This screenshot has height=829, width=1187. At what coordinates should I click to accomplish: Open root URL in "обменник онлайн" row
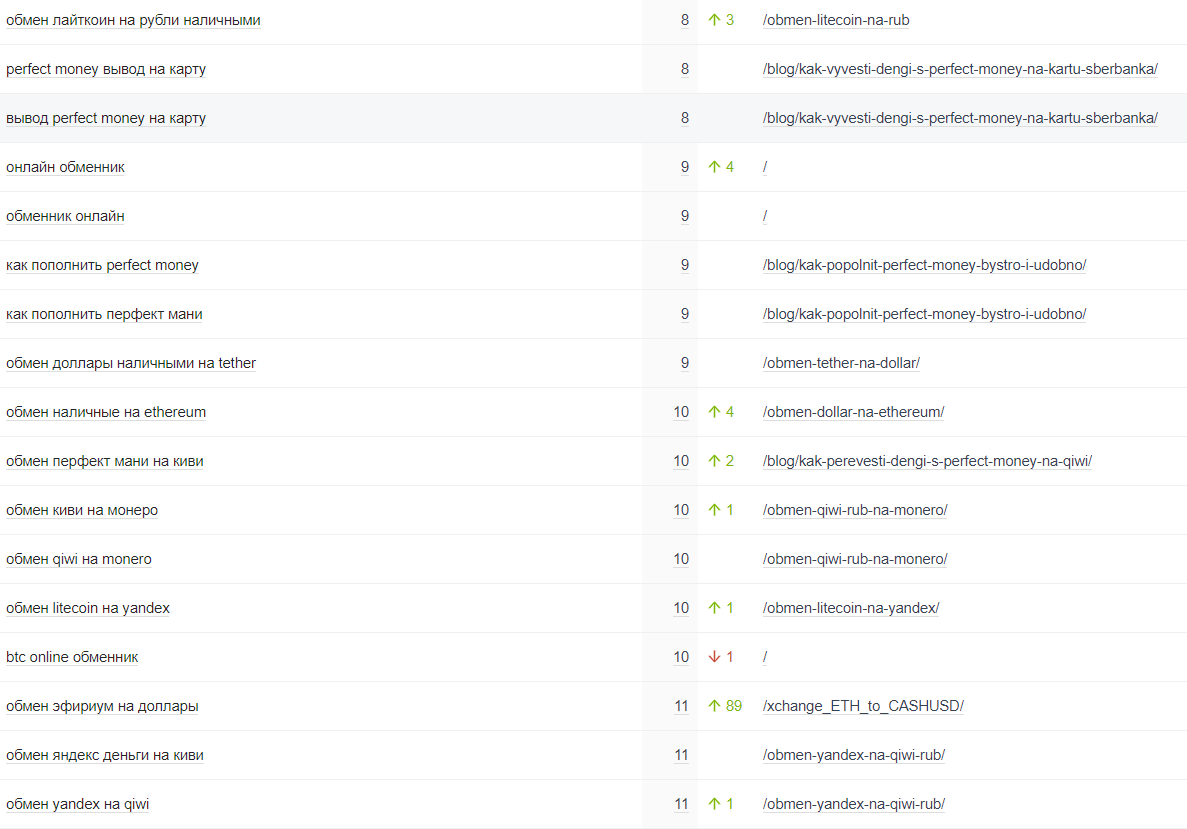765,217
